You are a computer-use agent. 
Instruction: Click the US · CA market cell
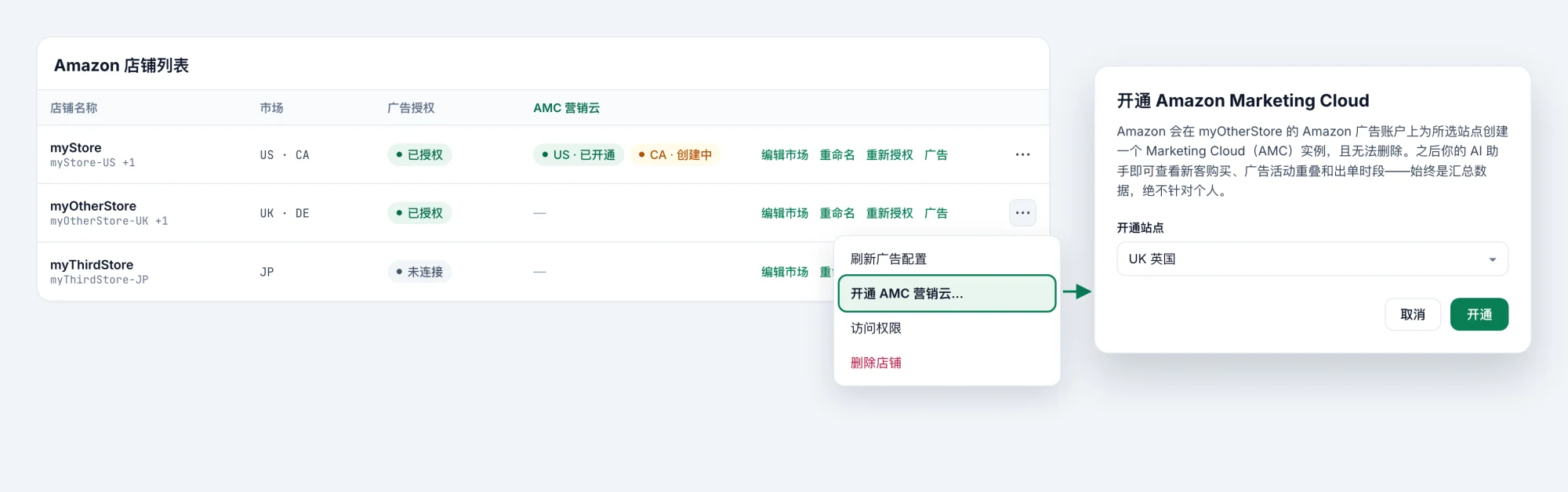pyautogui.click(x=285, y=155)
